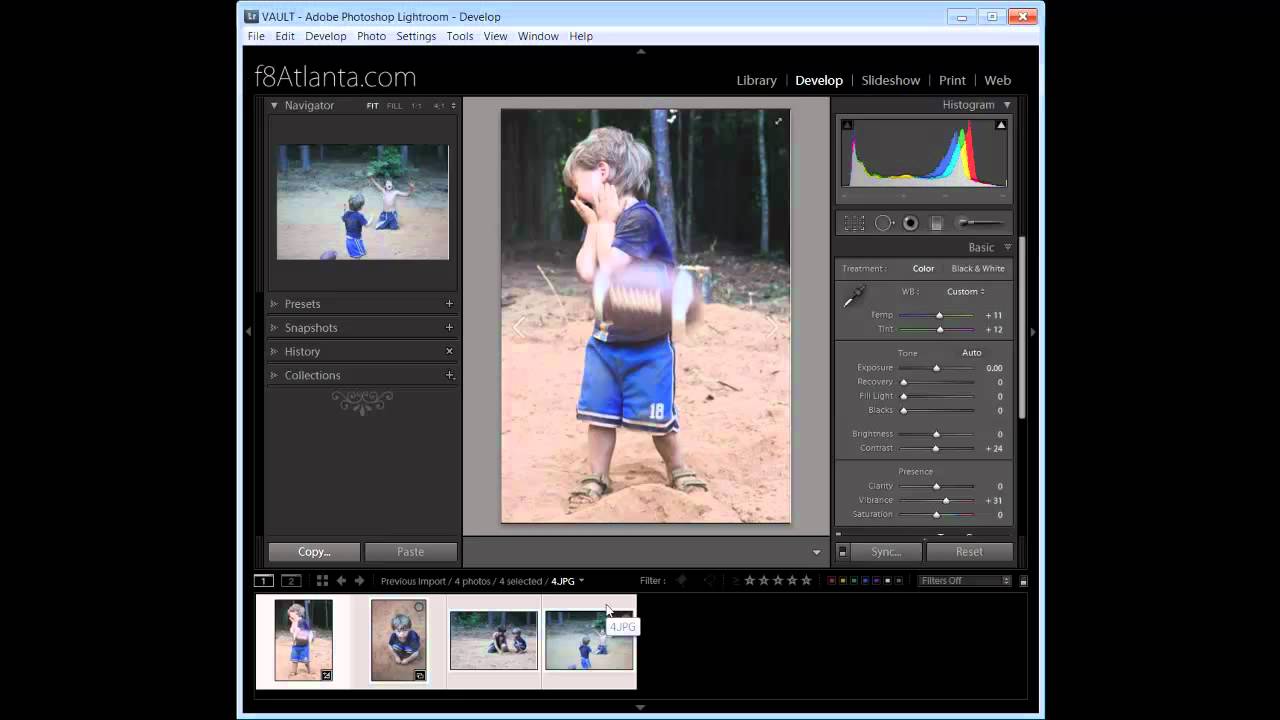The height and width of the screenshot is (720, 1280).
Task: Pick the White Balance Selector eyedropper
Action: [x=853, y=297]
